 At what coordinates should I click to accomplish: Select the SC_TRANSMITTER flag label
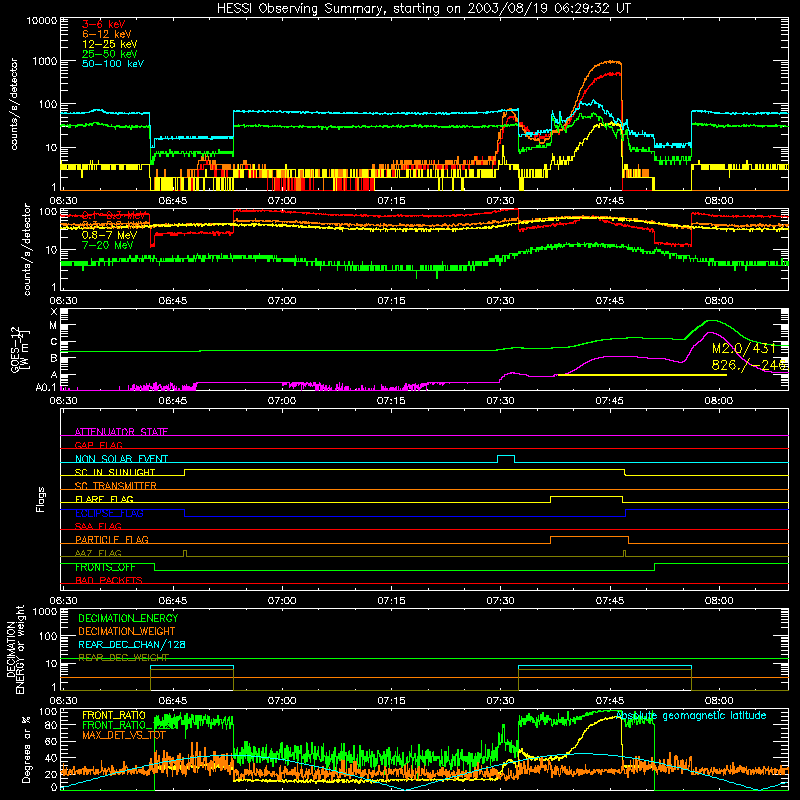coord(116,485)
